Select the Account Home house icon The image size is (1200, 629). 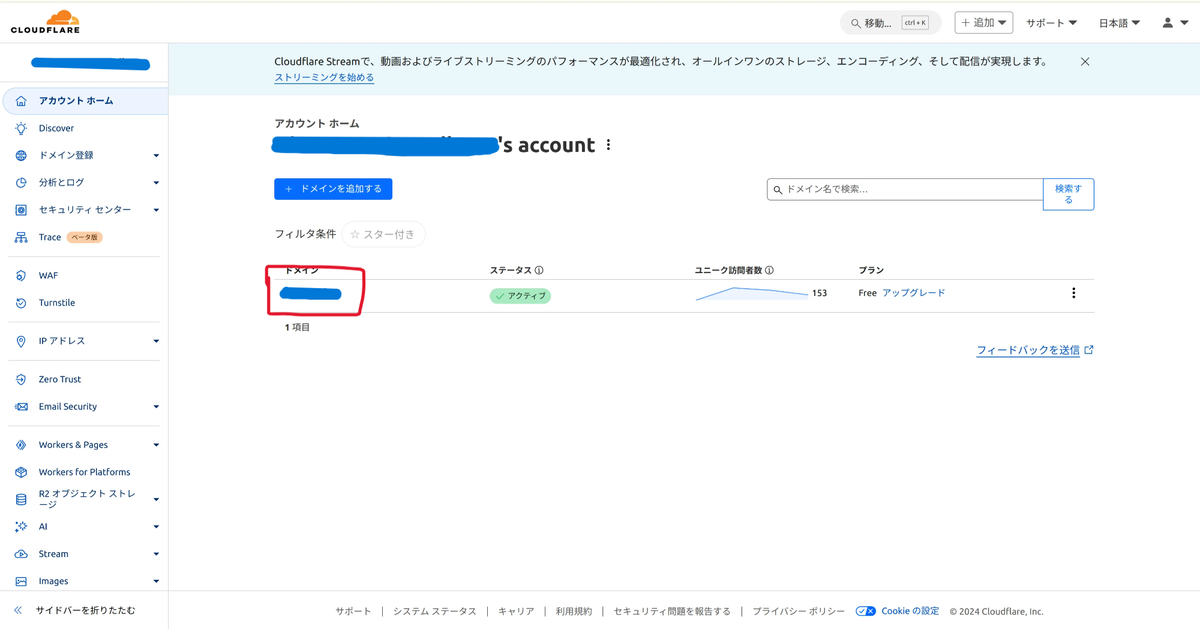tap(21, 101)
